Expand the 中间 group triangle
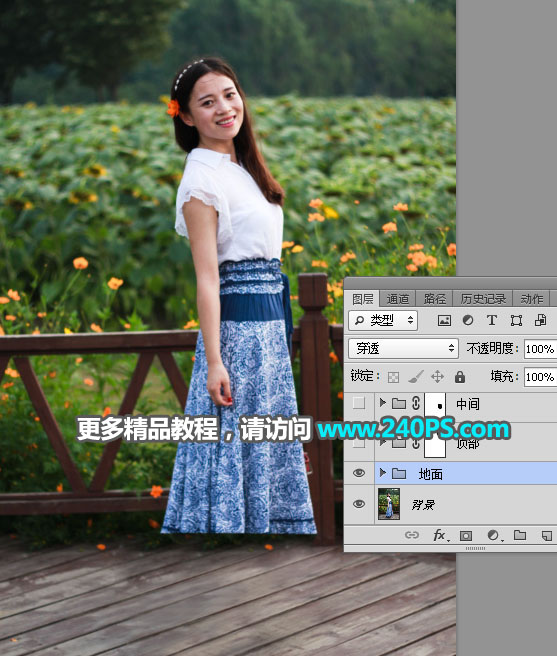Screen dimensions: 557x656 382,402
